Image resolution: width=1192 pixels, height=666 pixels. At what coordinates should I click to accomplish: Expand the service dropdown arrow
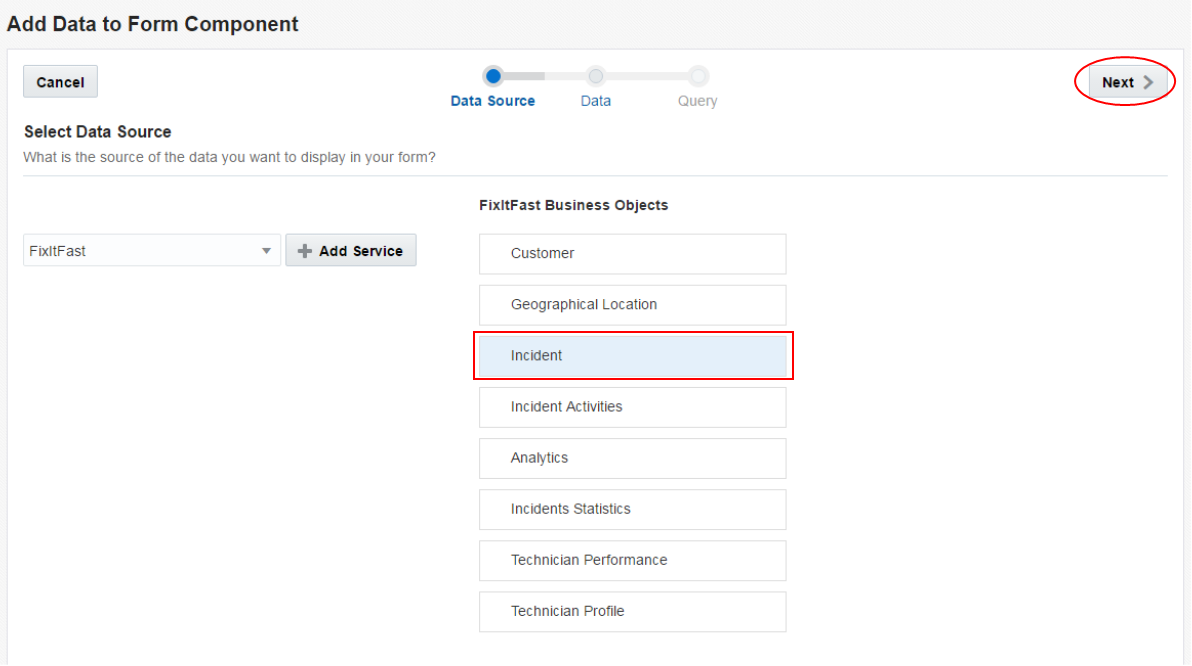(267, 251)
